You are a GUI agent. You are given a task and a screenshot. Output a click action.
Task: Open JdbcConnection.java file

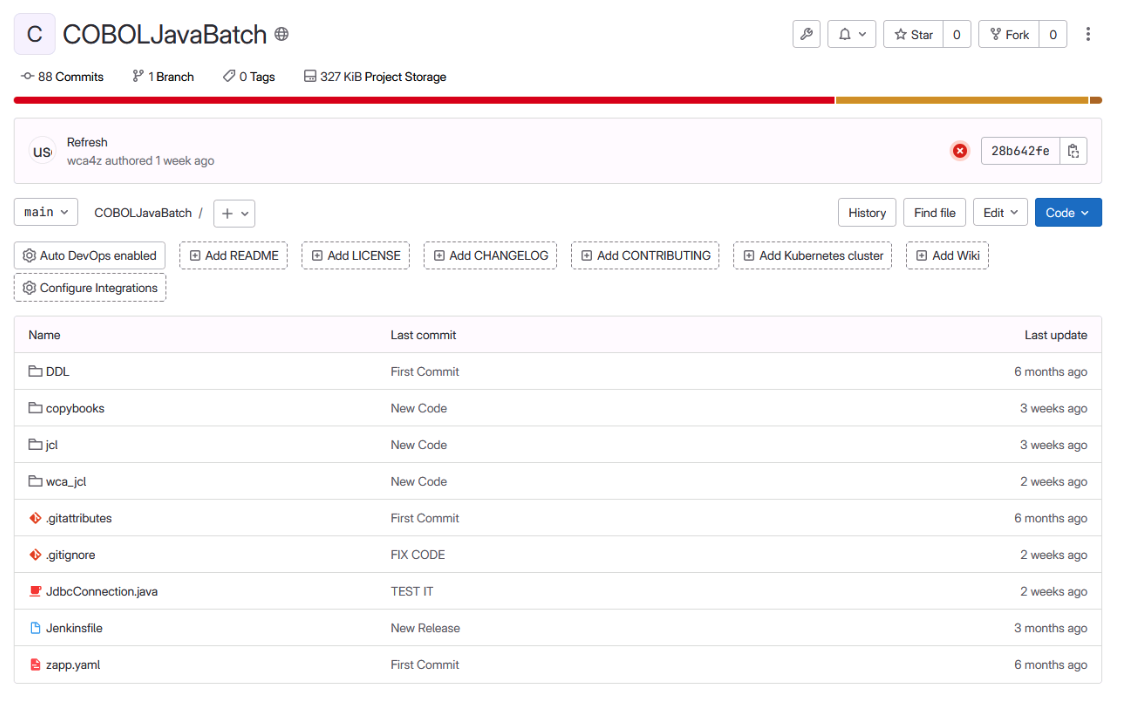click(x=102, y=591)
